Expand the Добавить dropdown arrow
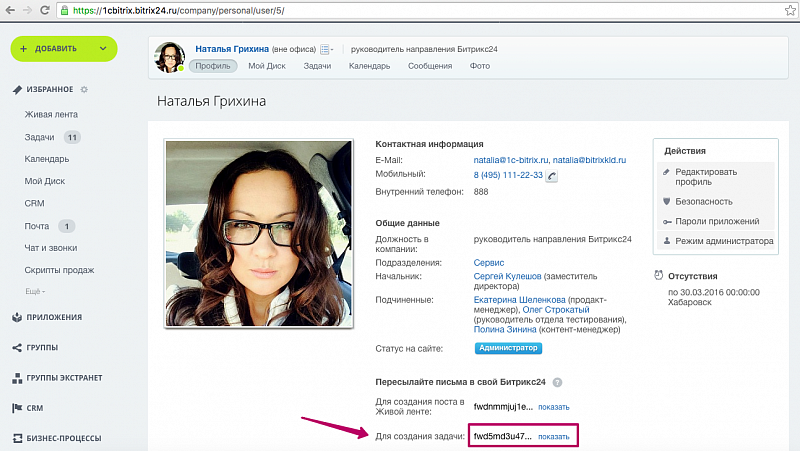This screenshot has width=800, height=451. click(x=103, y=49)
